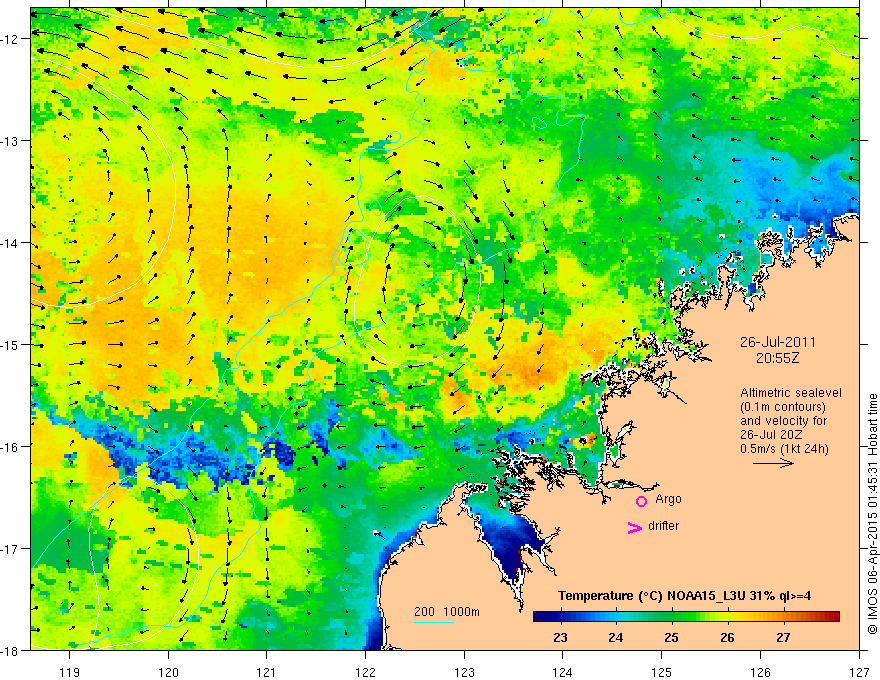
Task: Click the -12 latitude axis label
Action: click(11, 39)
